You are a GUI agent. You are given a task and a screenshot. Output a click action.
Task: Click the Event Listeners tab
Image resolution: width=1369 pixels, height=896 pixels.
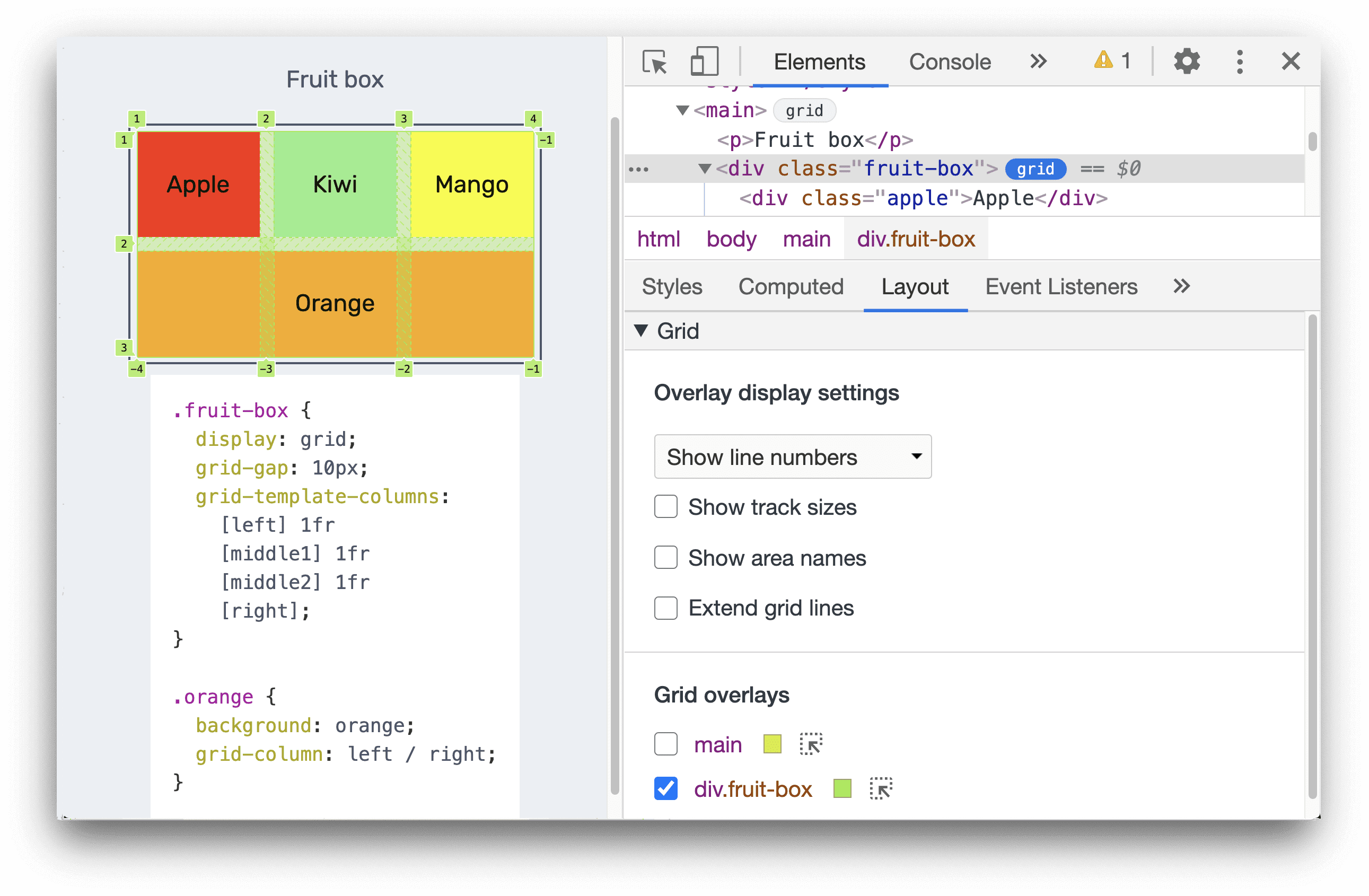[x=1057, y=288]
